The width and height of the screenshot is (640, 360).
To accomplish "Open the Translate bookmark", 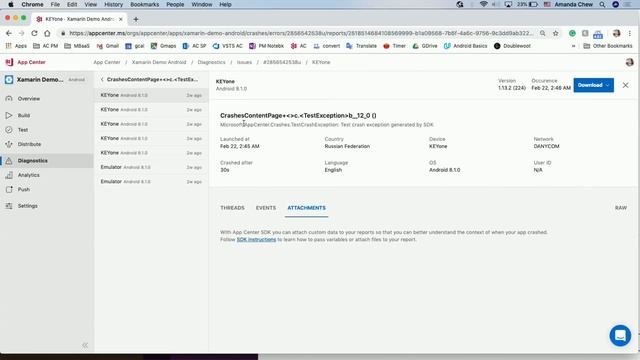I will pyautogui.click(x=361, y=46).
